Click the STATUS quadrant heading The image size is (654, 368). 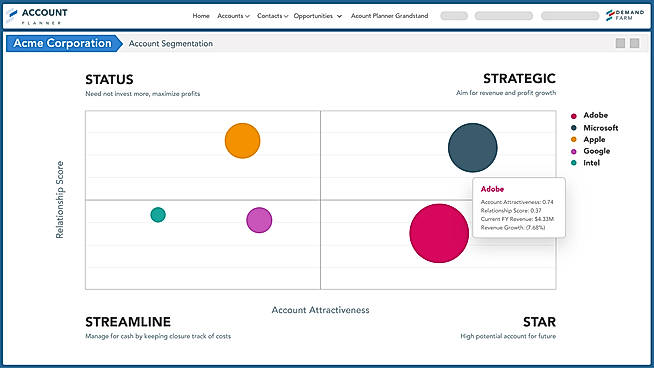(109, 79)
